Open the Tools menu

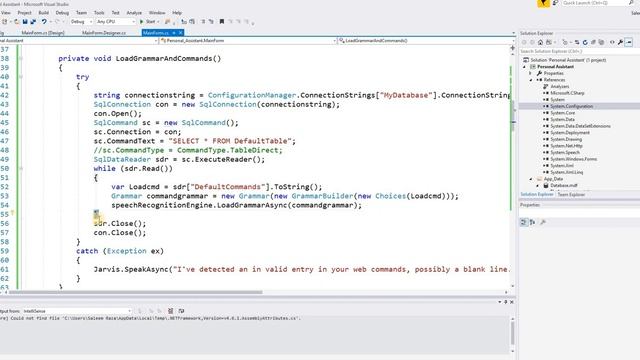[x=99, y=13]
